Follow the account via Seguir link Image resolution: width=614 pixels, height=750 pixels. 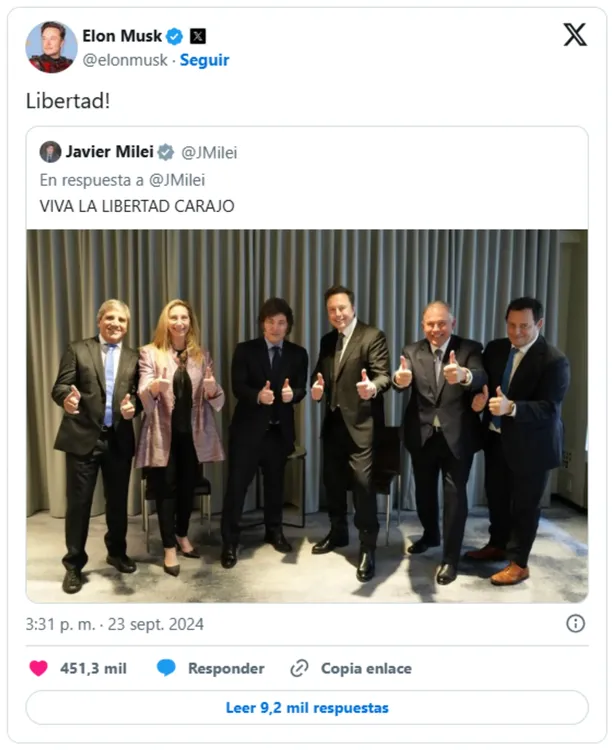(x=204, y=60)
